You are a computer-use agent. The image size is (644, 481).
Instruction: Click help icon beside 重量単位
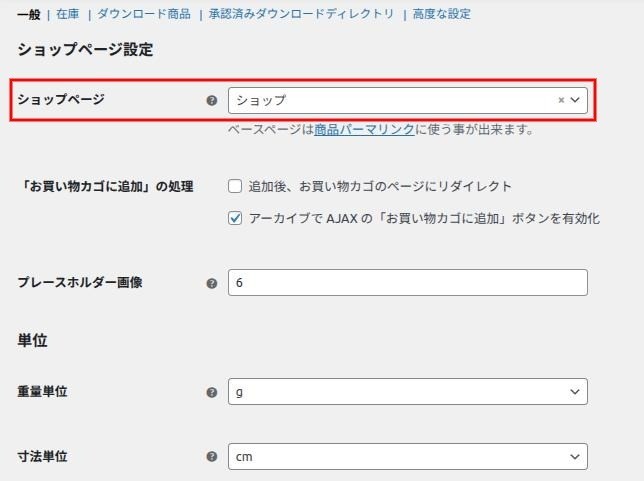(x=211, y=392)
